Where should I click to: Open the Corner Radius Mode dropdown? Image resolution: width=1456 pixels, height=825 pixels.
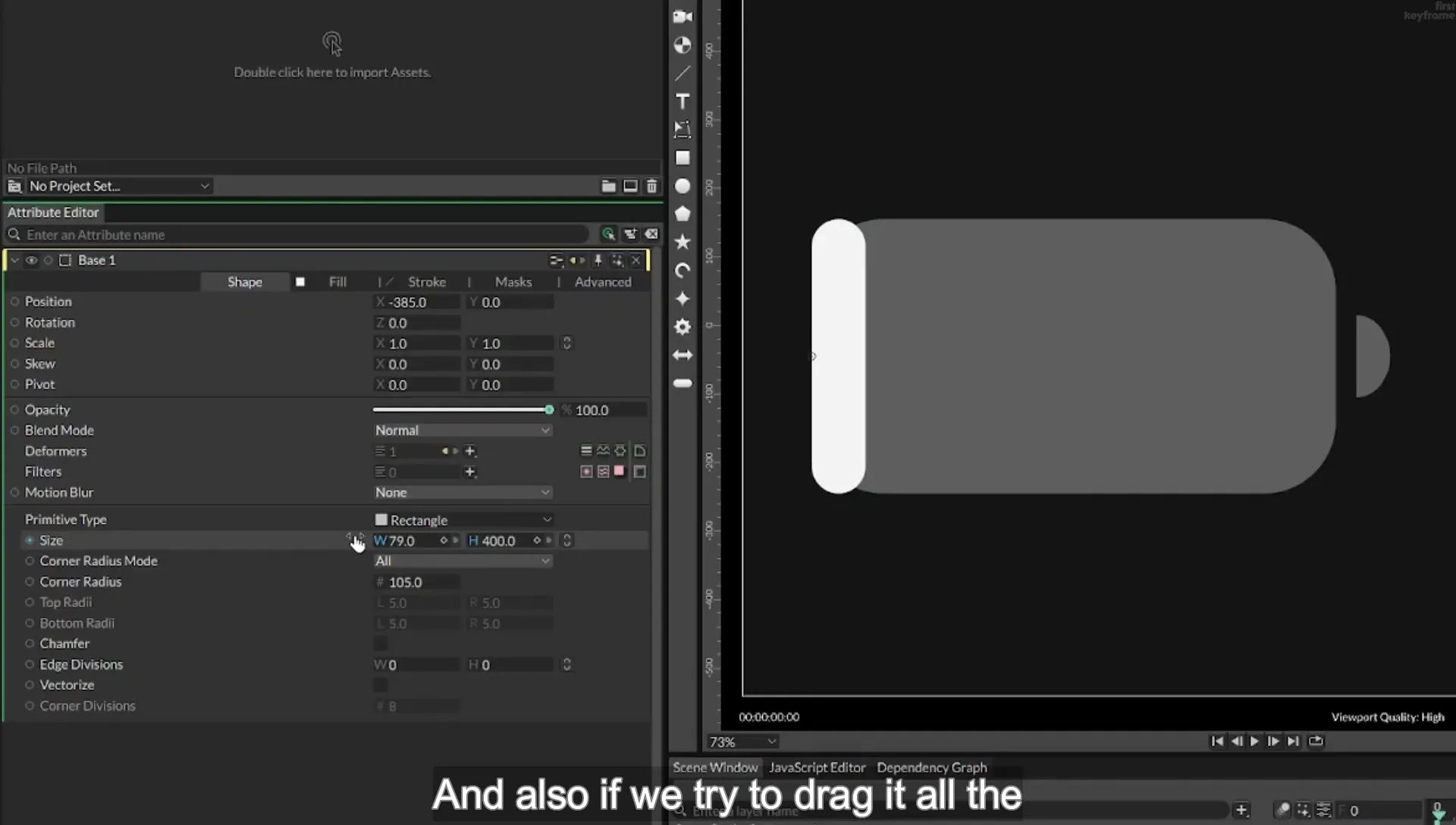click(x=463, y=561)
